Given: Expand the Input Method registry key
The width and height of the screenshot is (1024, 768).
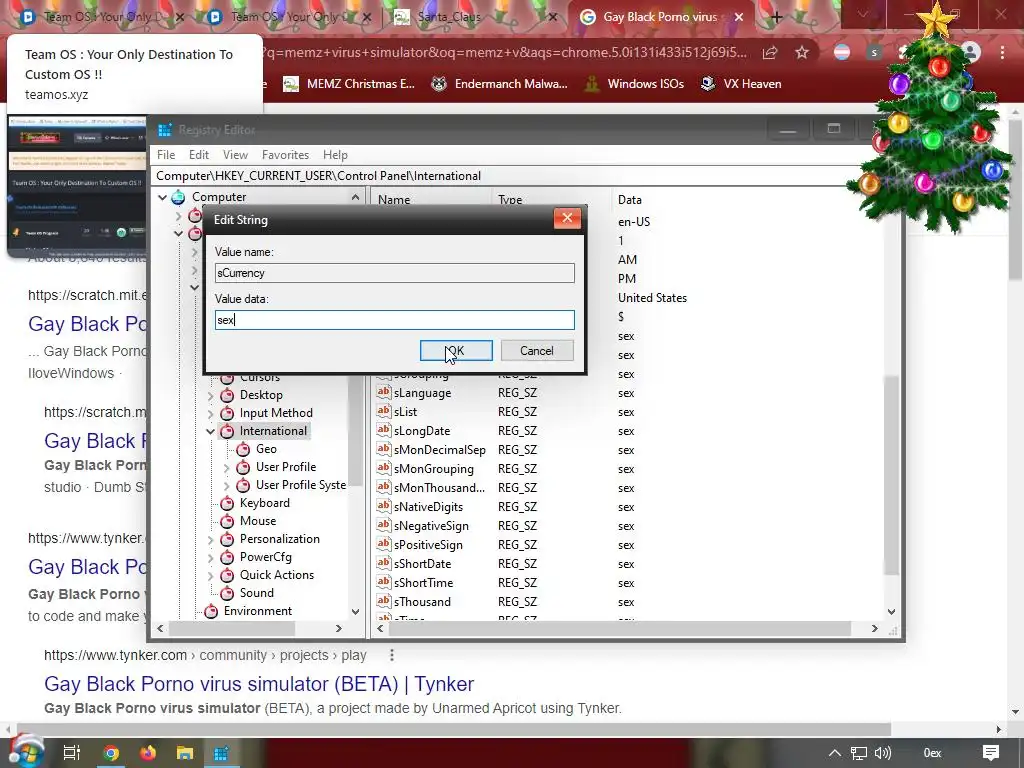Looking at the screenshot, I should point(210,413).
